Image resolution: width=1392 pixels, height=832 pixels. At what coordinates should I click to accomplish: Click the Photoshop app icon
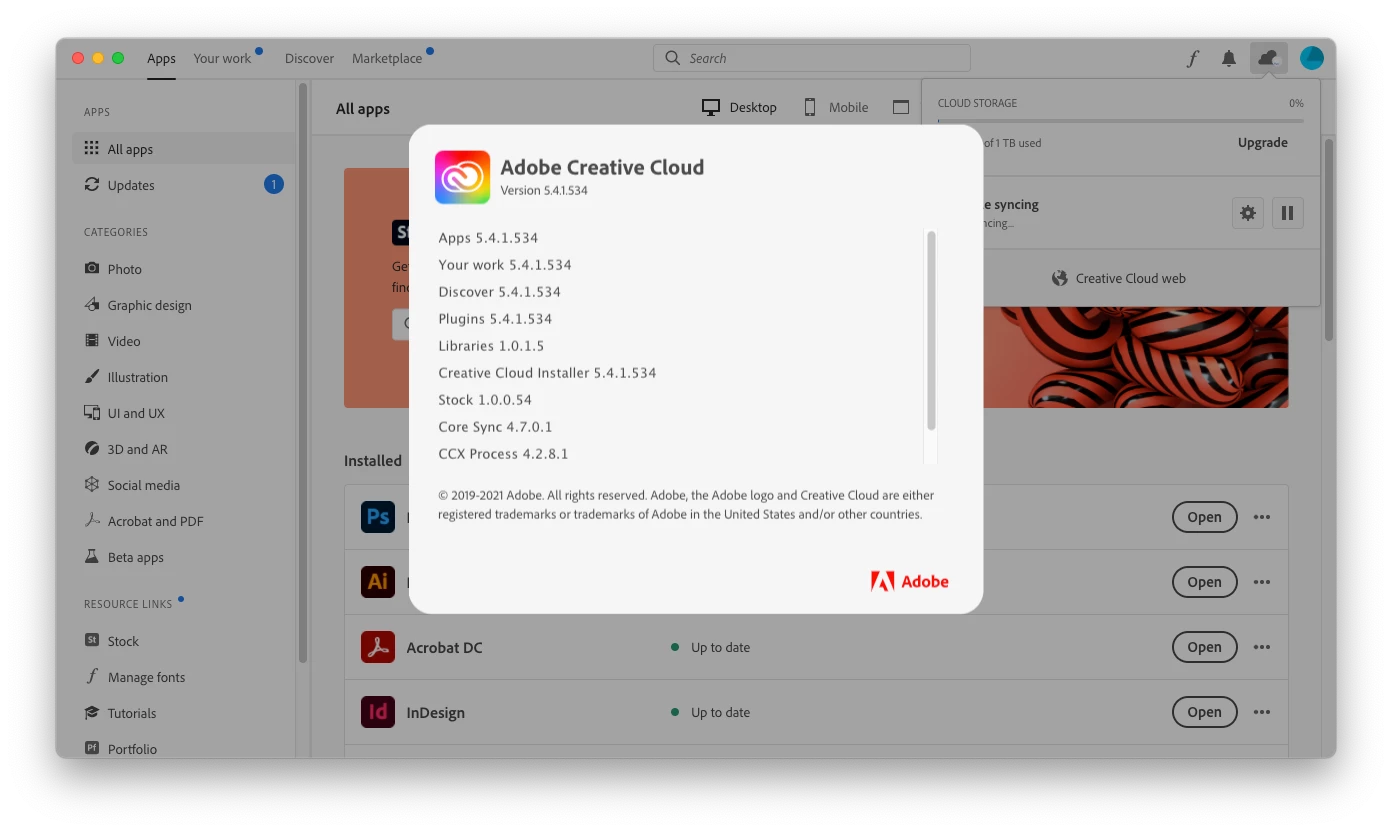point(378,517)
